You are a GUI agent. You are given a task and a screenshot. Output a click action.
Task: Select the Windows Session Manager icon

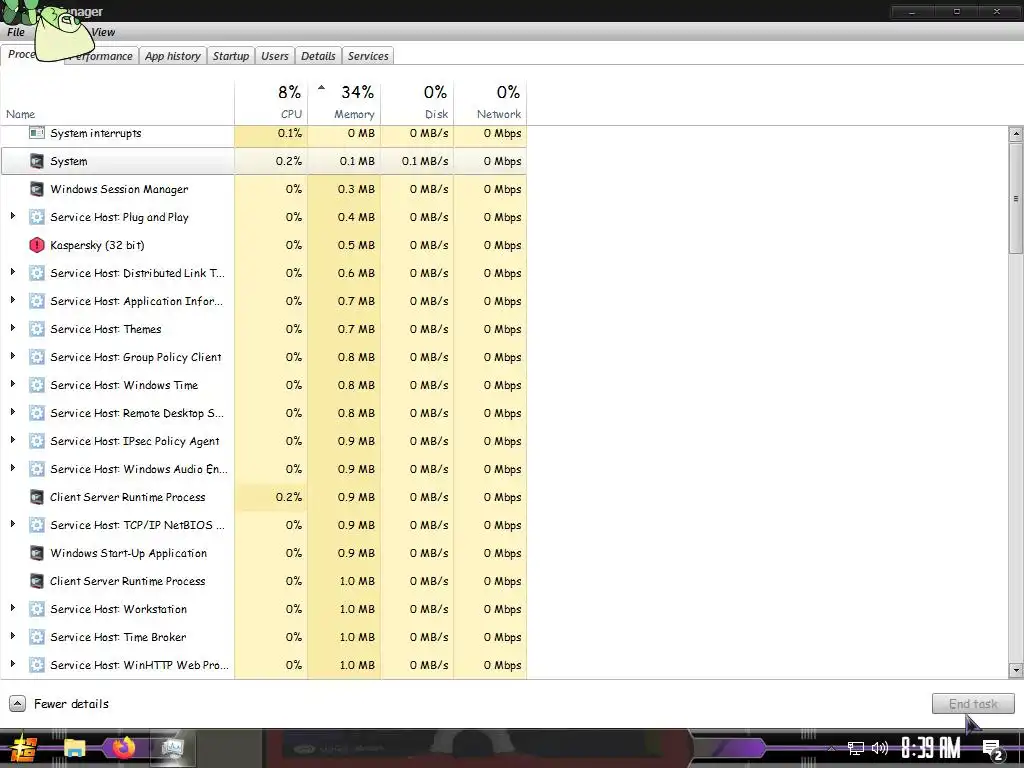(x=37, y=189)
